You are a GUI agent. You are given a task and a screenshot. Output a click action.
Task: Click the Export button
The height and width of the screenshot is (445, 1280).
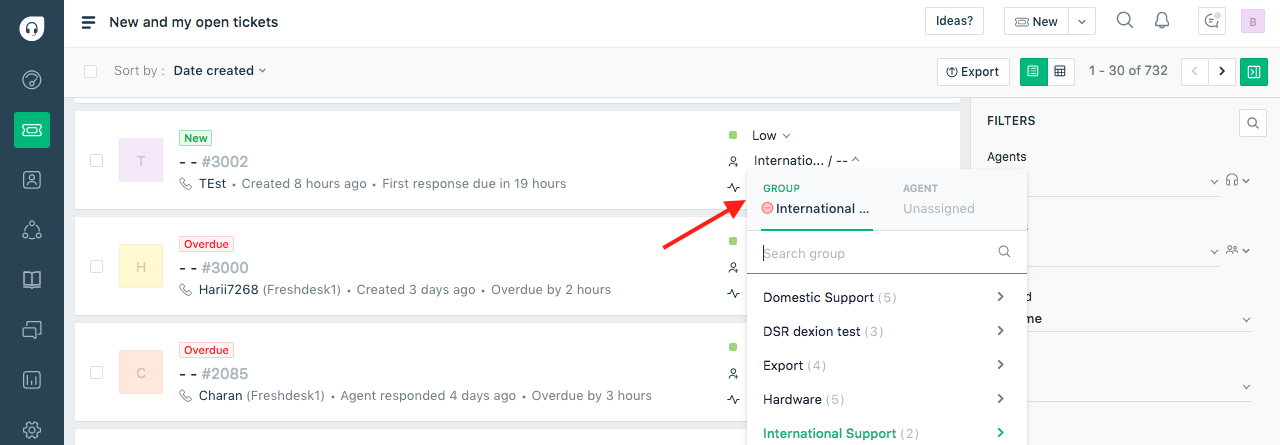973,71
